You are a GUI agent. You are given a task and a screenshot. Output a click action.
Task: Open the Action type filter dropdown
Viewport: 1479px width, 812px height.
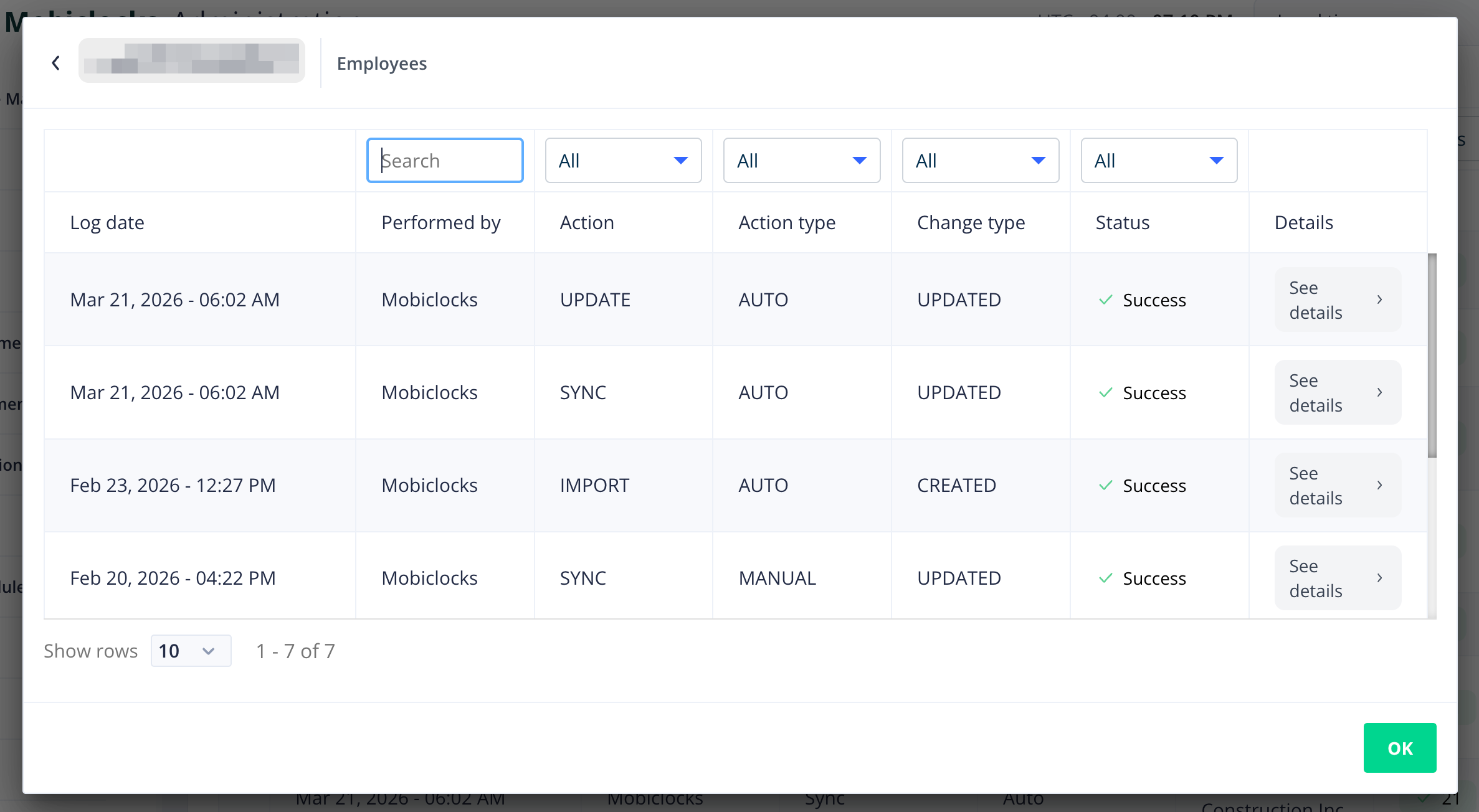pos(801,161)
